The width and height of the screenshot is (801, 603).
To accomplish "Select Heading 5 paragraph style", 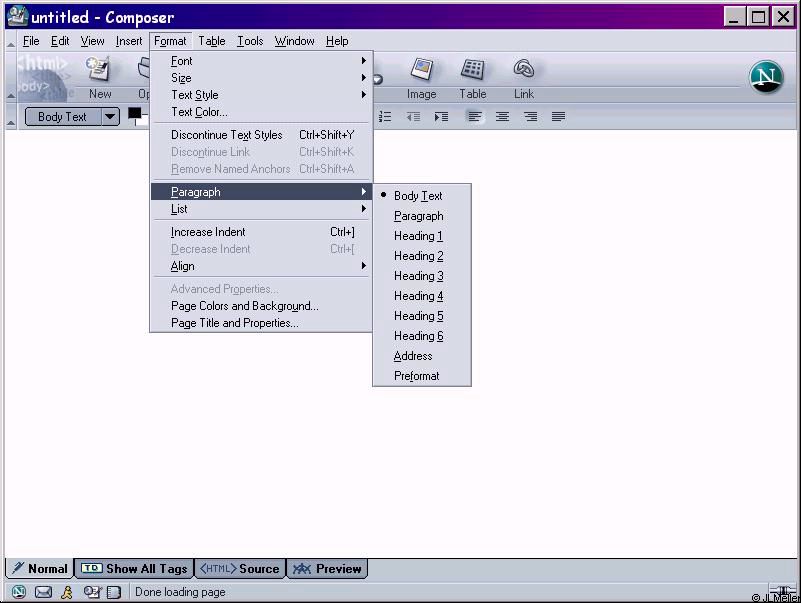I will tap(422, 316).
